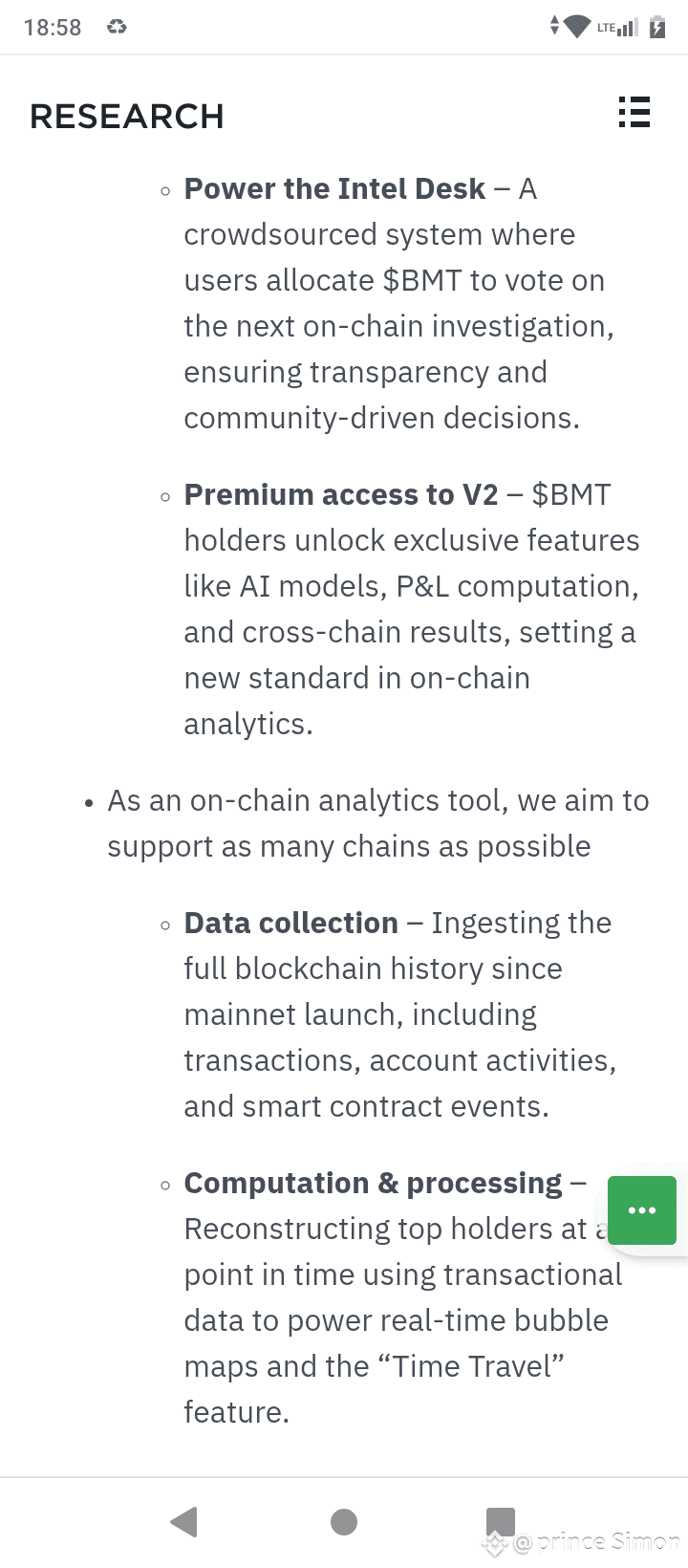The width and height of the screenshot is (688, 1568).
Task: Tap the battery charging icon
Action: (657, 27)
